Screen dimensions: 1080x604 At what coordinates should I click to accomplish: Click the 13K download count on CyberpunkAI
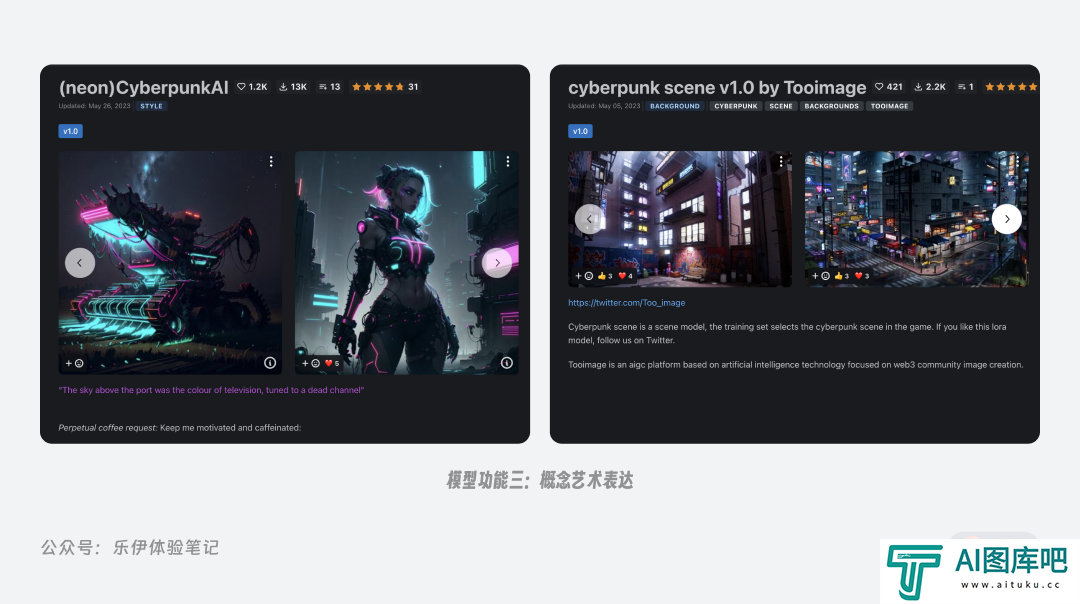(293, 87)
